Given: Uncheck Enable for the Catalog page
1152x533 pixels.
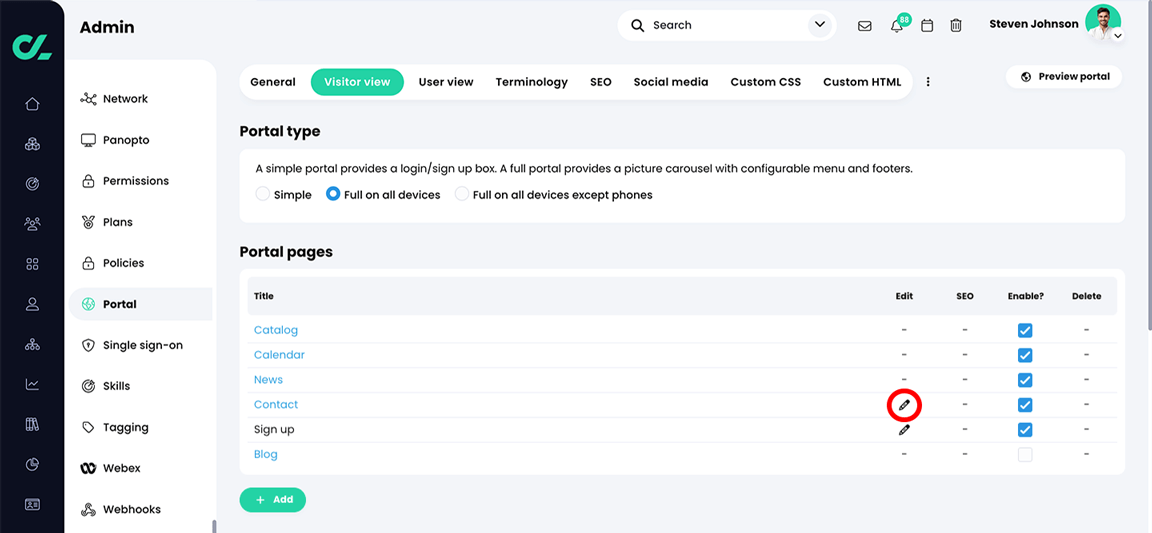Looking at the screenshot, I should click(x=1025, y=331).
